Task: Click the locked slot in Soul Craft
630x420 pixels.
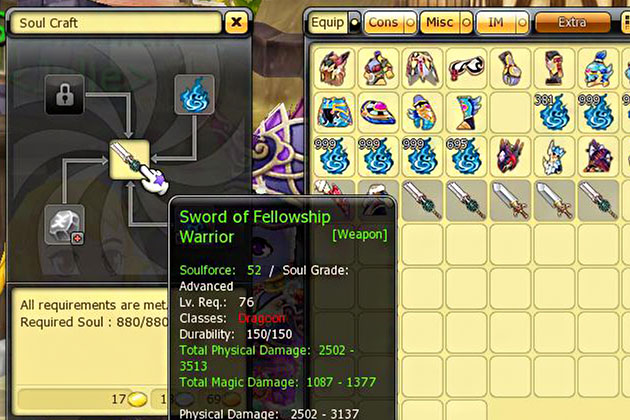Action: click(65, 95)
